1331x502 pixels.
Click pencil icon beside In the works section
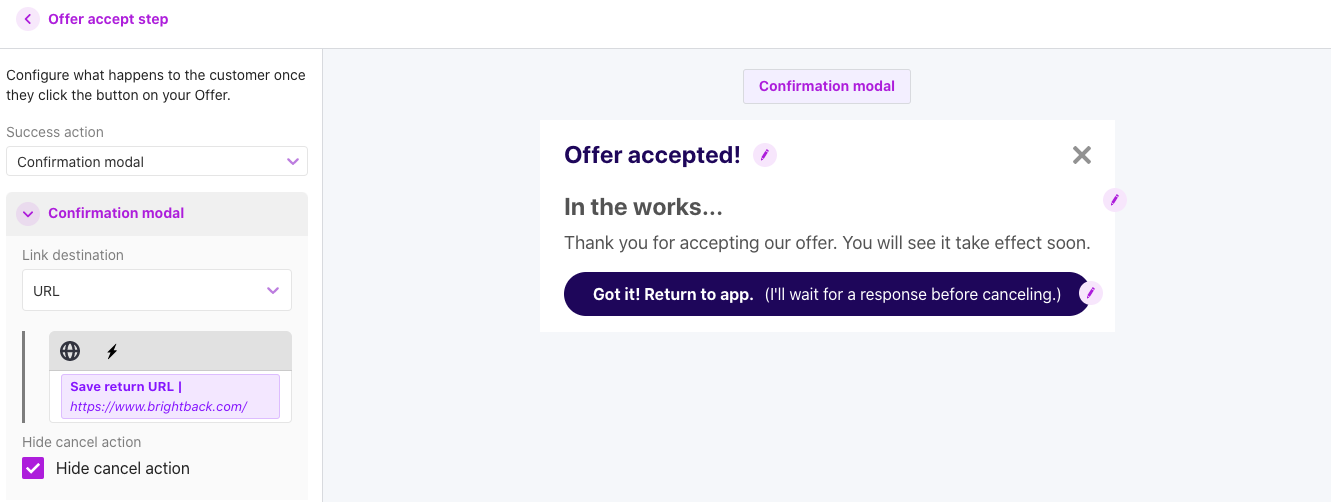(x=1114, y=200)
